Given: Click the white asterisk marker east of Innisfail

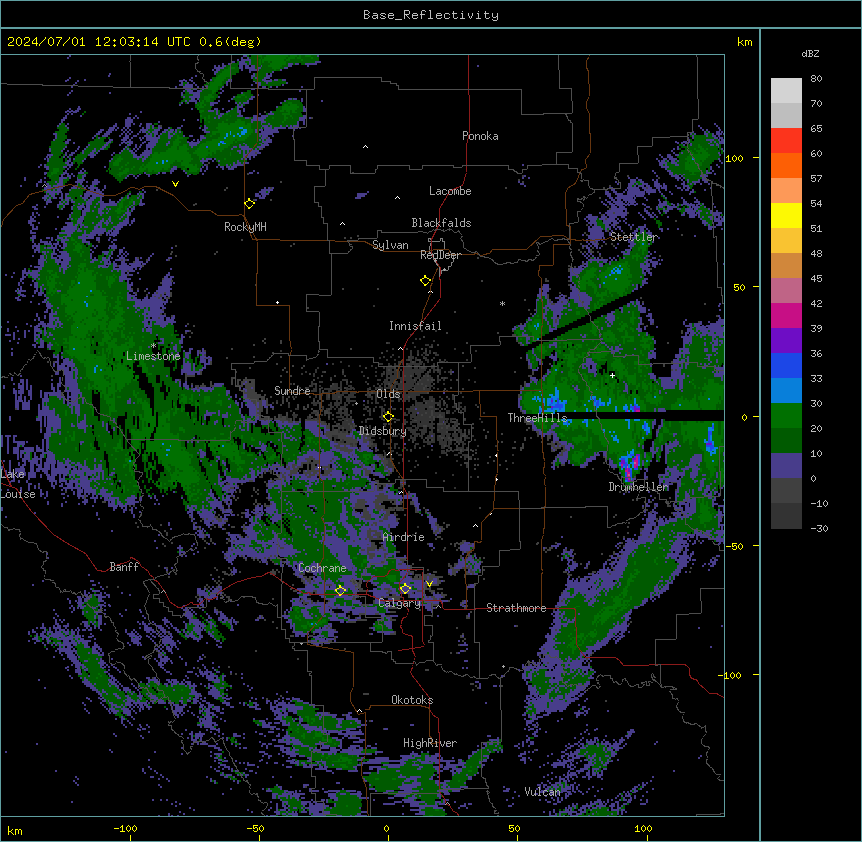Looking at the screenshot, I should (x=502, y=303).
